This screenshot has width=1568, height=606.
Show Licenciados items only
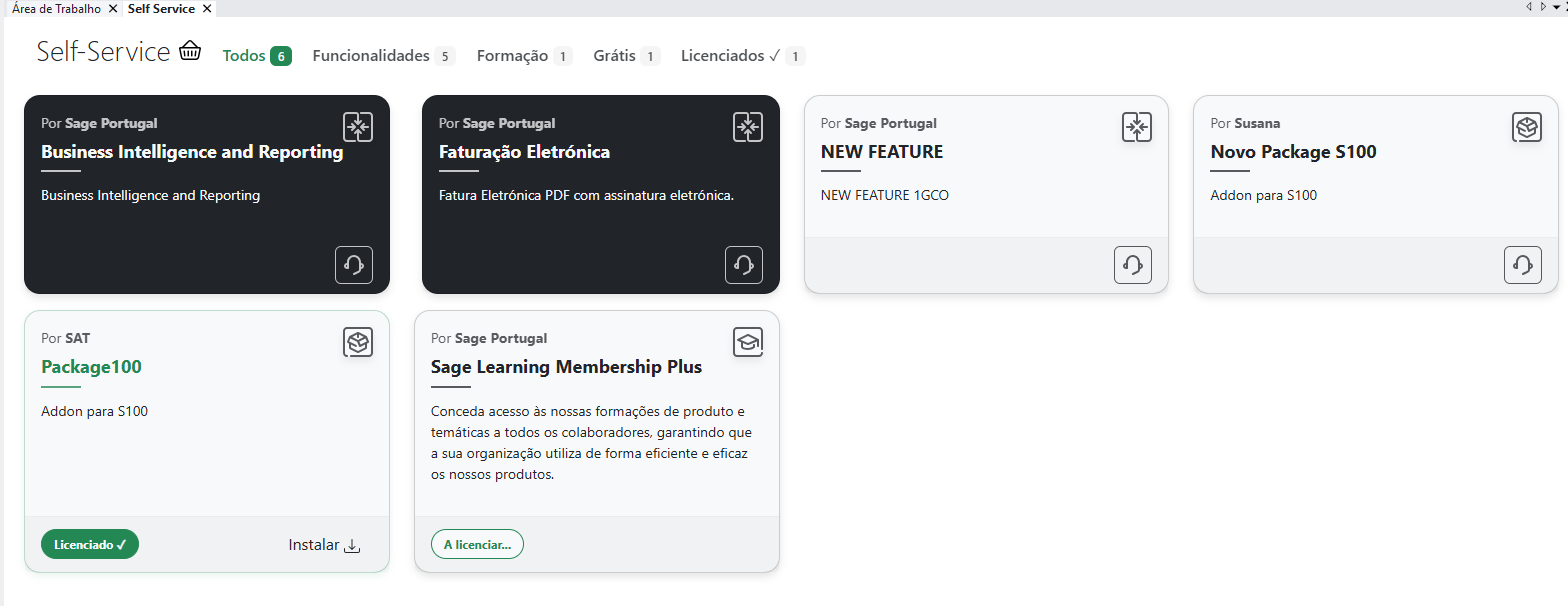coord(743,56)
